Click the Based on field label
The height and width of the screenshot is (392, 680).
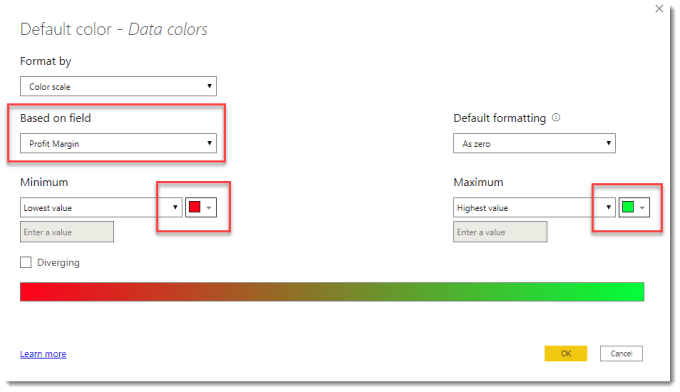[56, 118]
